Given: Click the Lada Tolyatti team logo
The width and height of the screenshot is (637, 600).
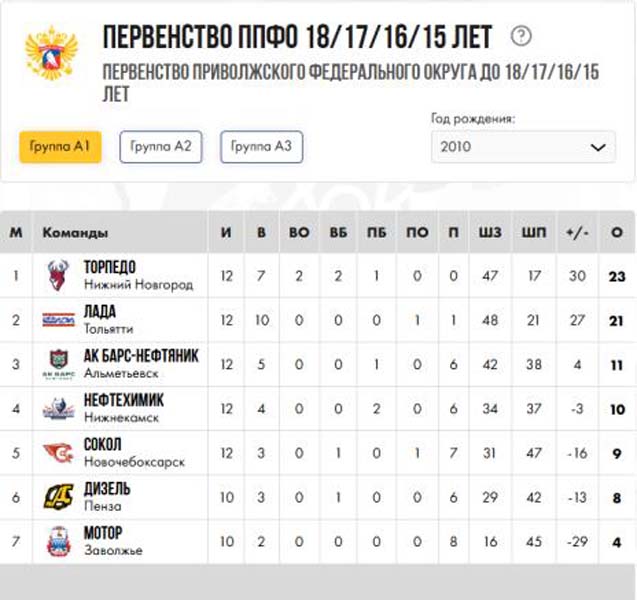Looking at the screenshot, I should pos(58,319).
